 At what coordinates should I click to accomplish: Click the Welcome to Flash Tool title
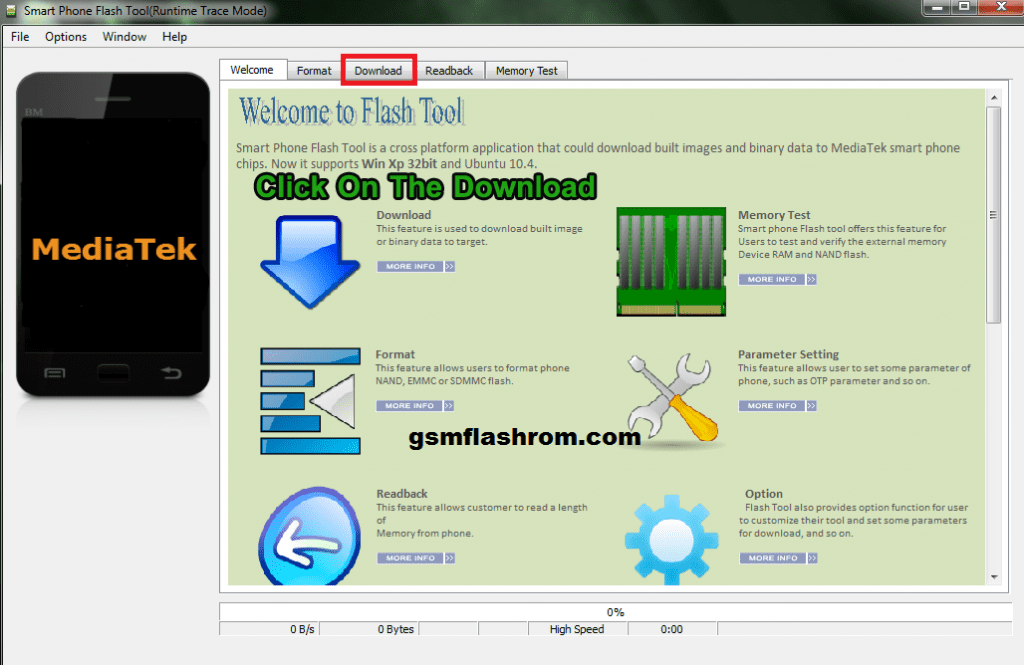click(x=352, y=111)
